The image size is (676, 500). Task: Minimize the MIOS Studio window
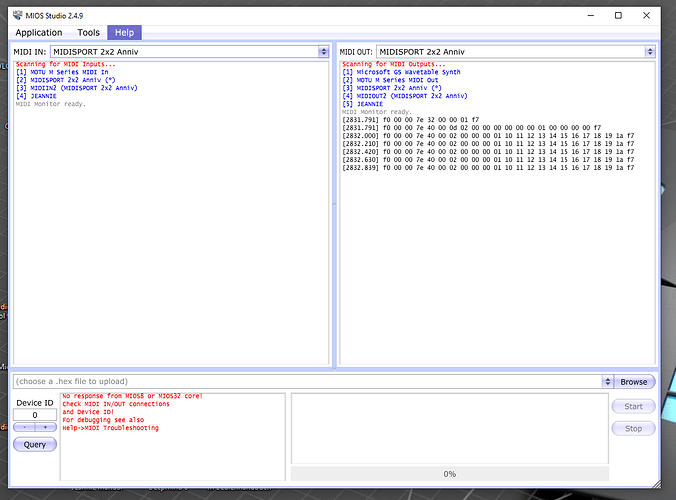pyautogui.click(x=591, y=16)
